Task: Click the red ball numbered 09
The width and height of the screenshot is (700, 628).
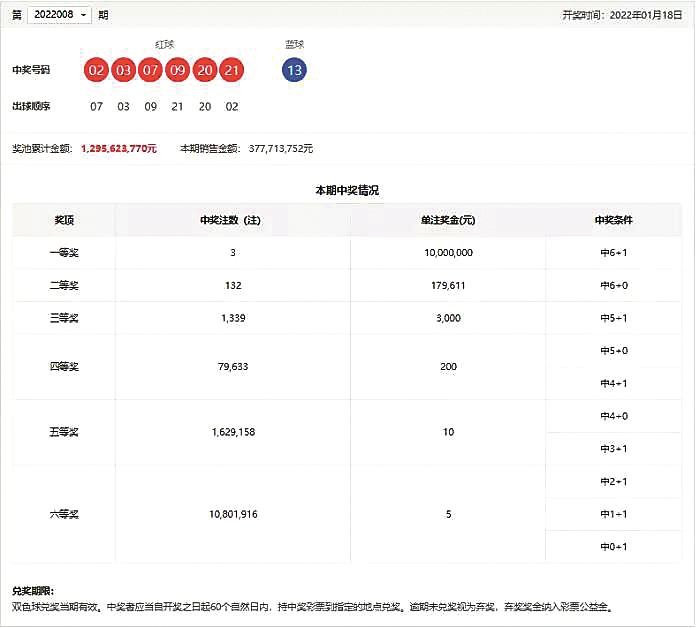Action: [177, 70]
